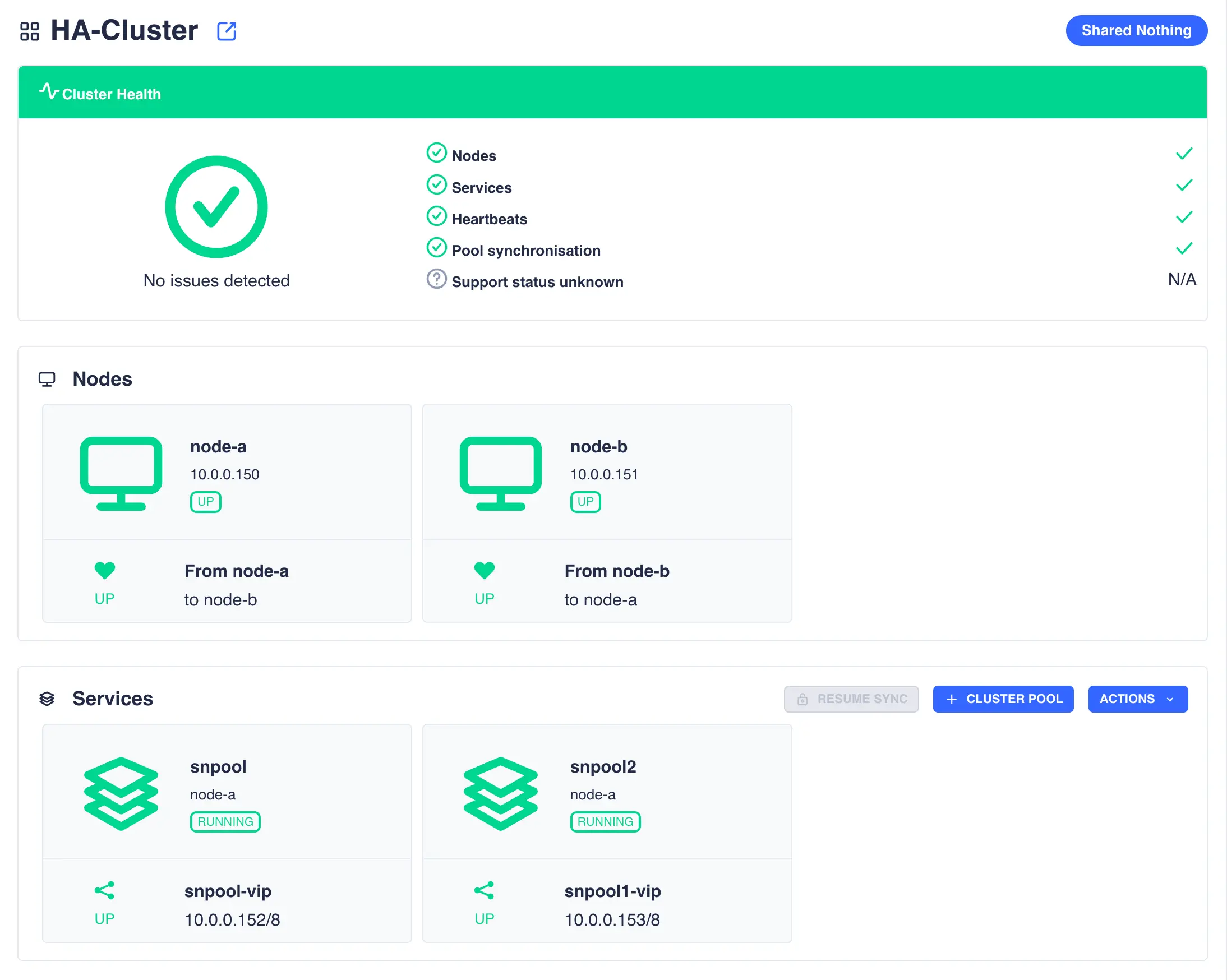Click the Shared Nothing badge
This screenshot has height=980, width=1227.
tap(1136, 31)
